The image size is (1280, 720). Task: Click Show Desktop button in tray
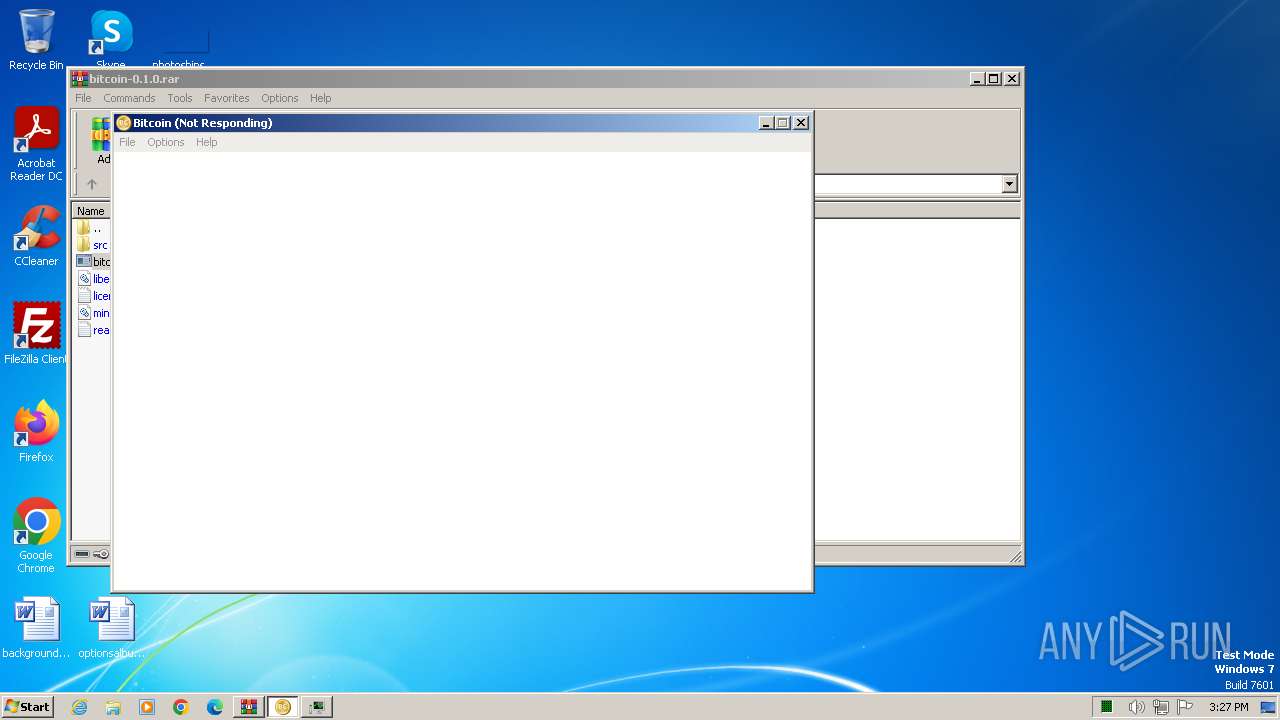1269,707
